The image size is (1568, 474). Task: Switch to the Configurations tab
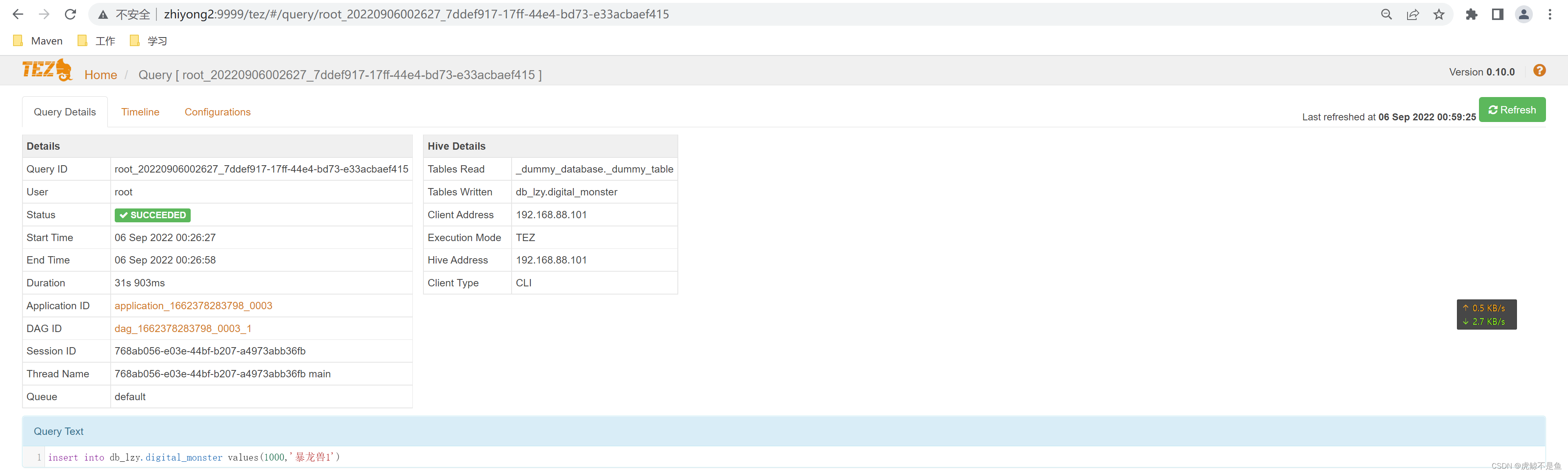(x=217, y=112)
